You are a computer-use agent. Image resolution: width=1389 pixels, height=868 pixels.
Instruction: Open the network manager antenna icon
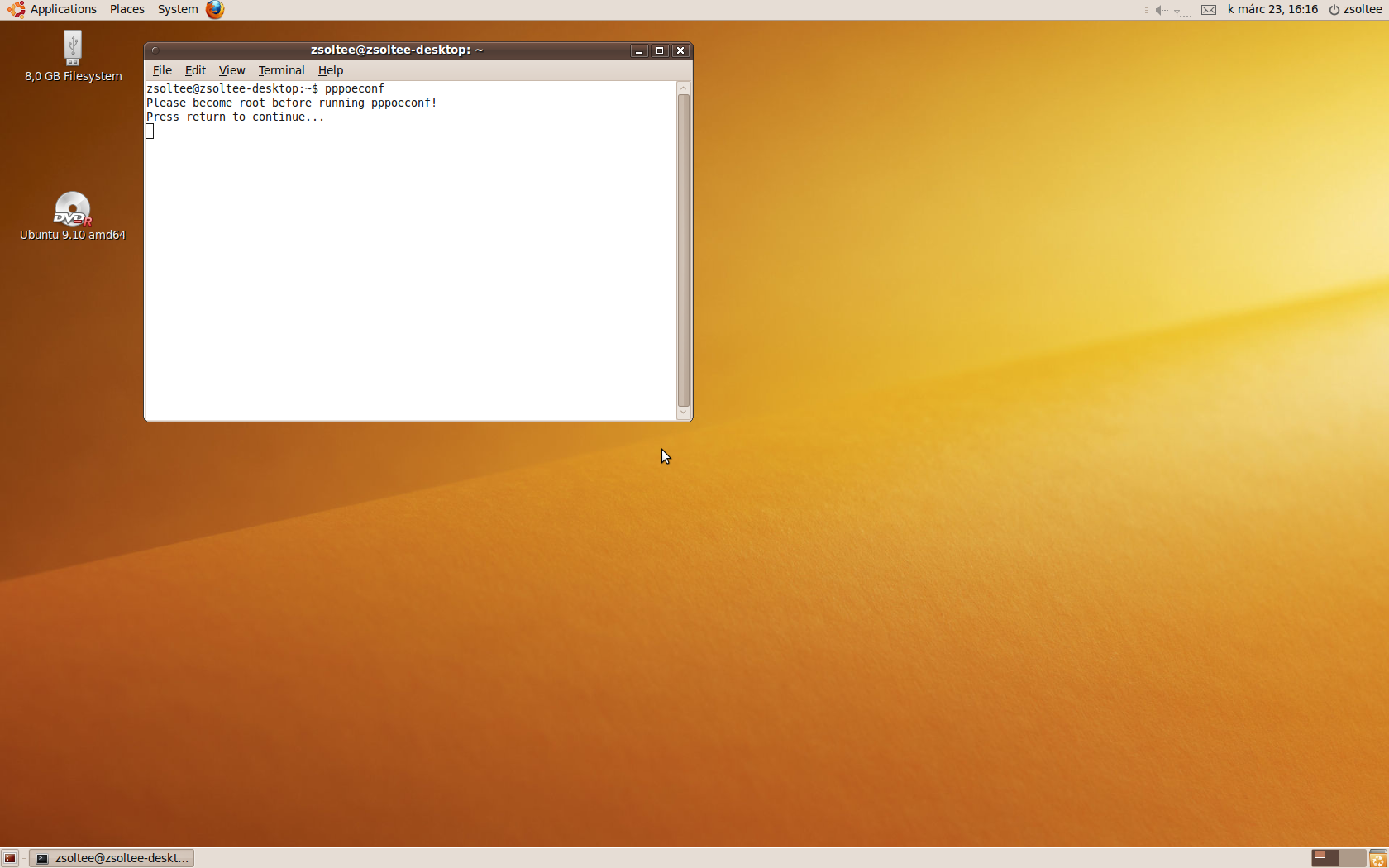click(1181, 11)
